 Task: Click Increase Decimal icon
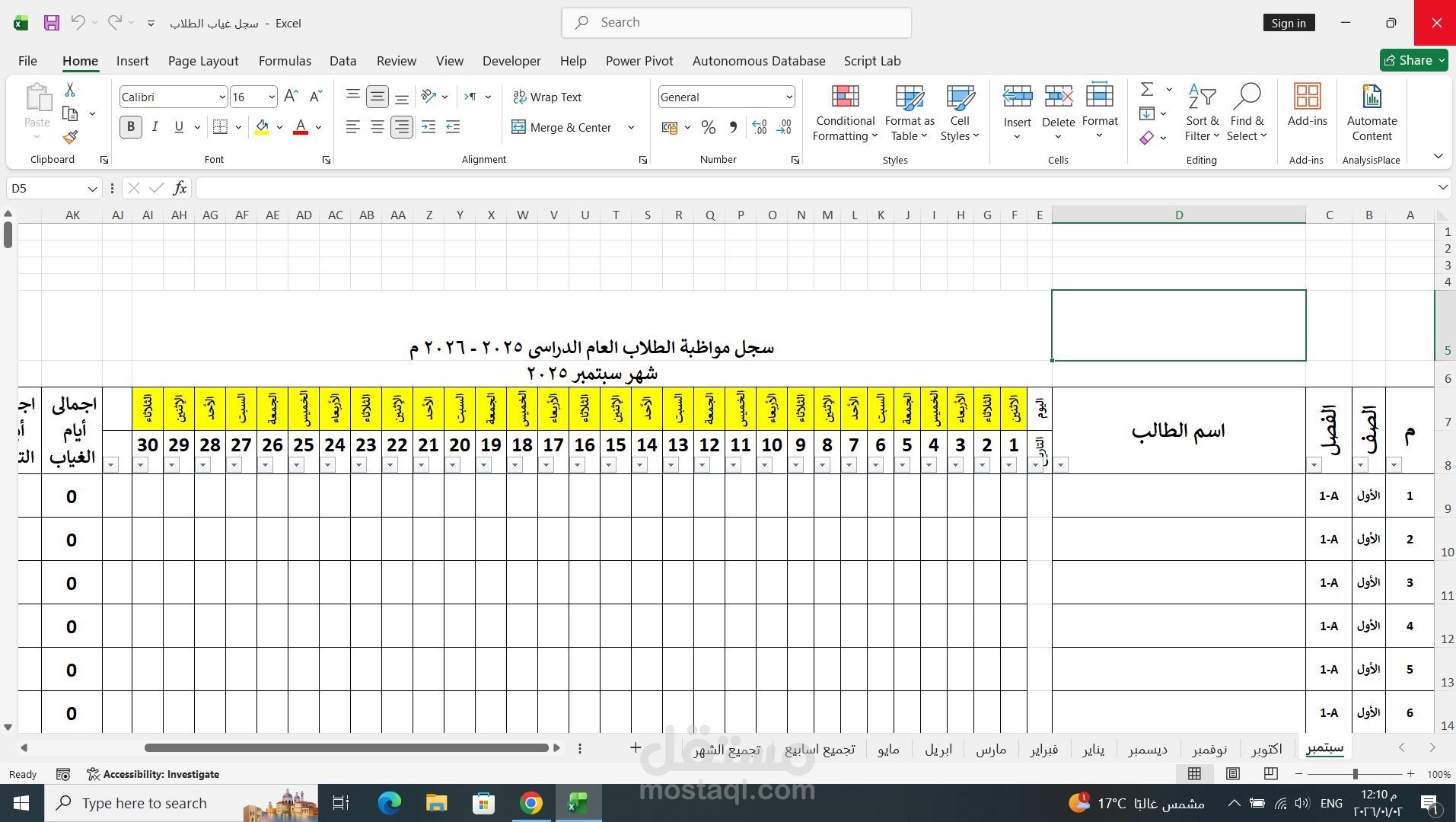[x=760, y=127]
